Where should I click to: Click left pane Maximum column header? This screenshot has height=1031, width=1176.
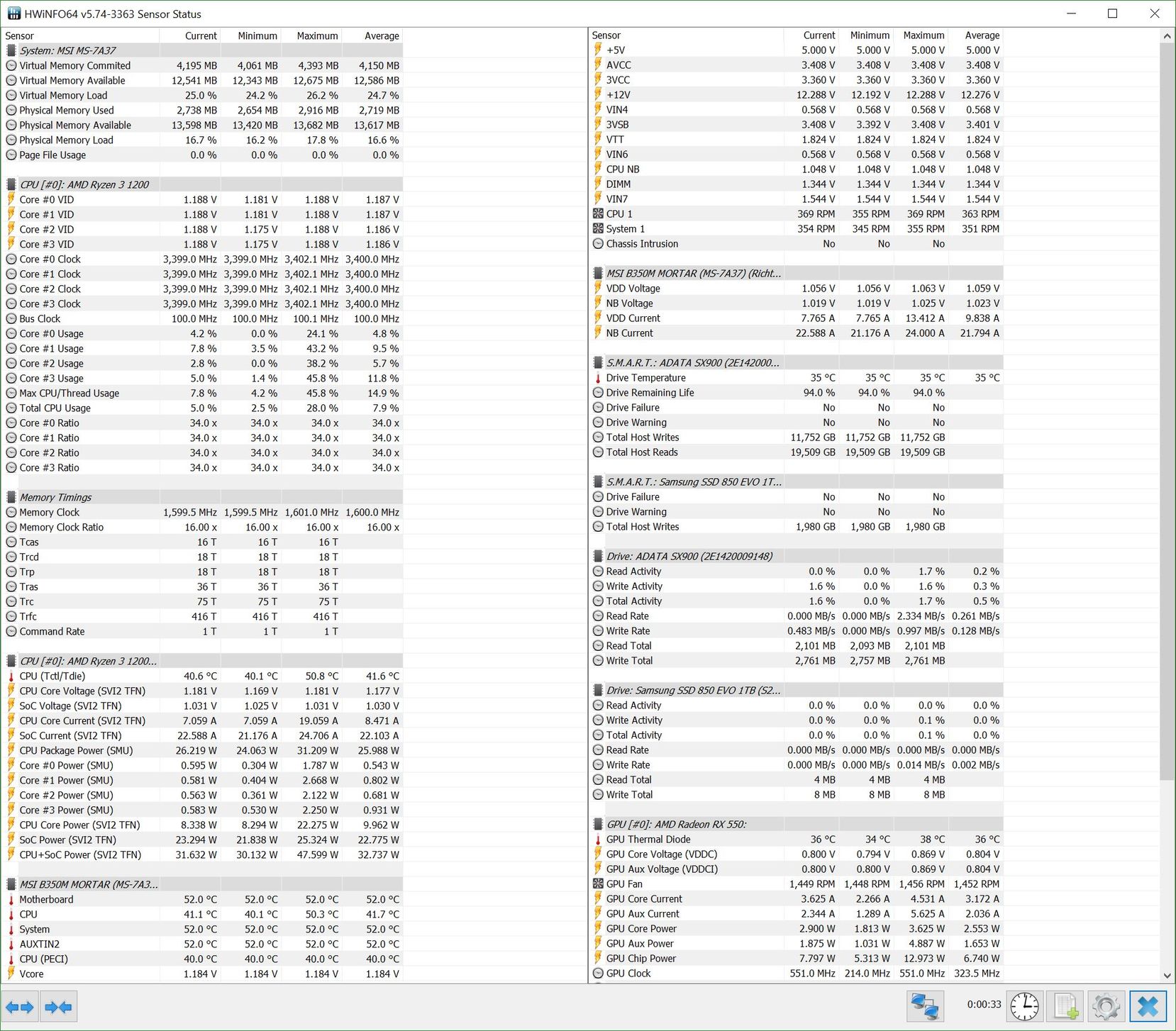point(312,35)
